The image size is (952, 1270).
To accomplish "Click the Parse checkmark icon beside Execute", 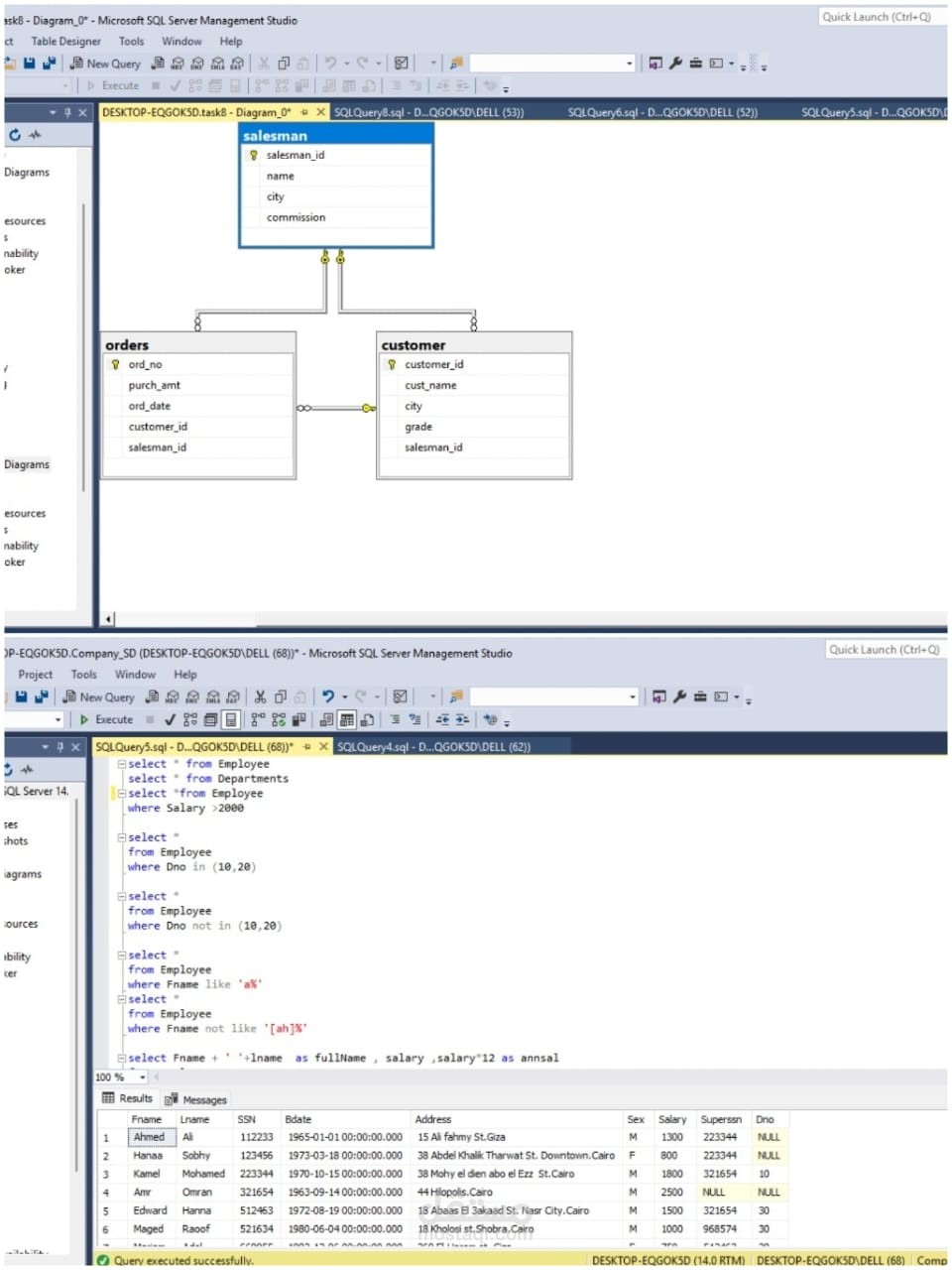I will [170, 719].
